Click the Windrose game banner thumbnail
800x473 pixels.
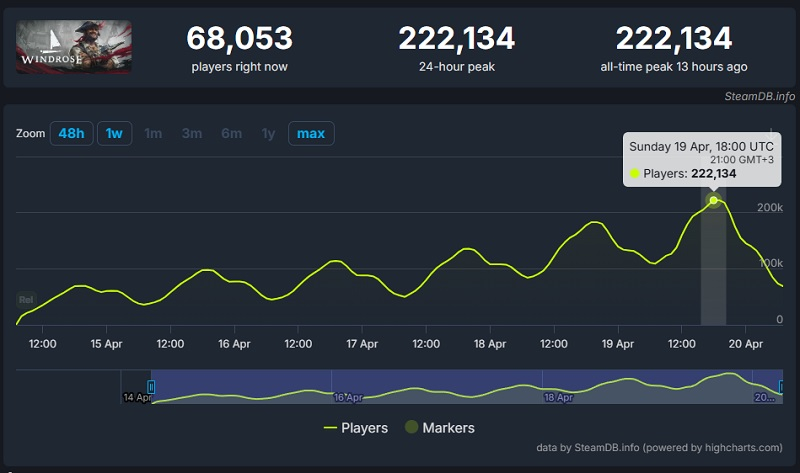73,46
